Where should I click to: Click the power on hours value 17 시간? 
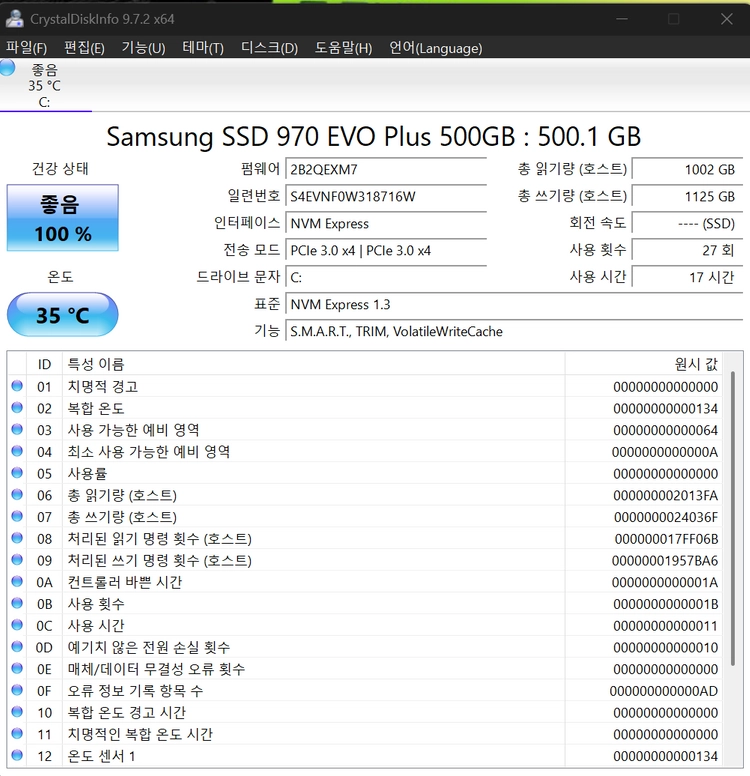tap(688, 278)
